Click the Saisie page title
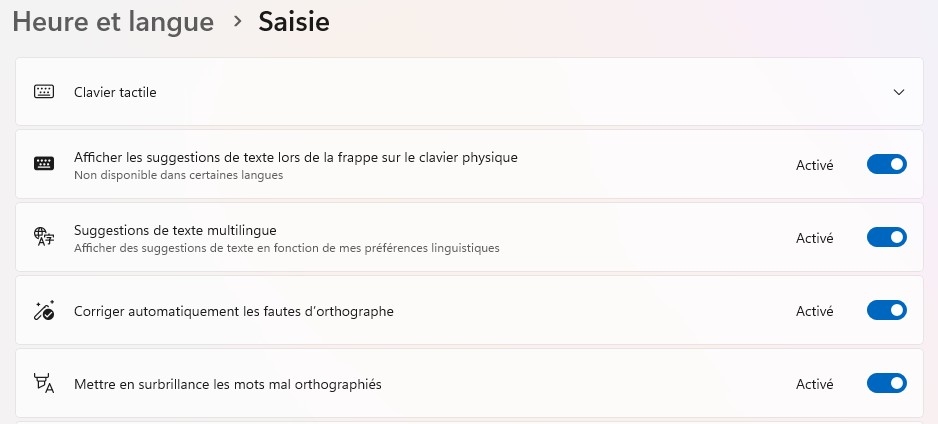Viewport: 938px width, 424px height. click(294, 21)
